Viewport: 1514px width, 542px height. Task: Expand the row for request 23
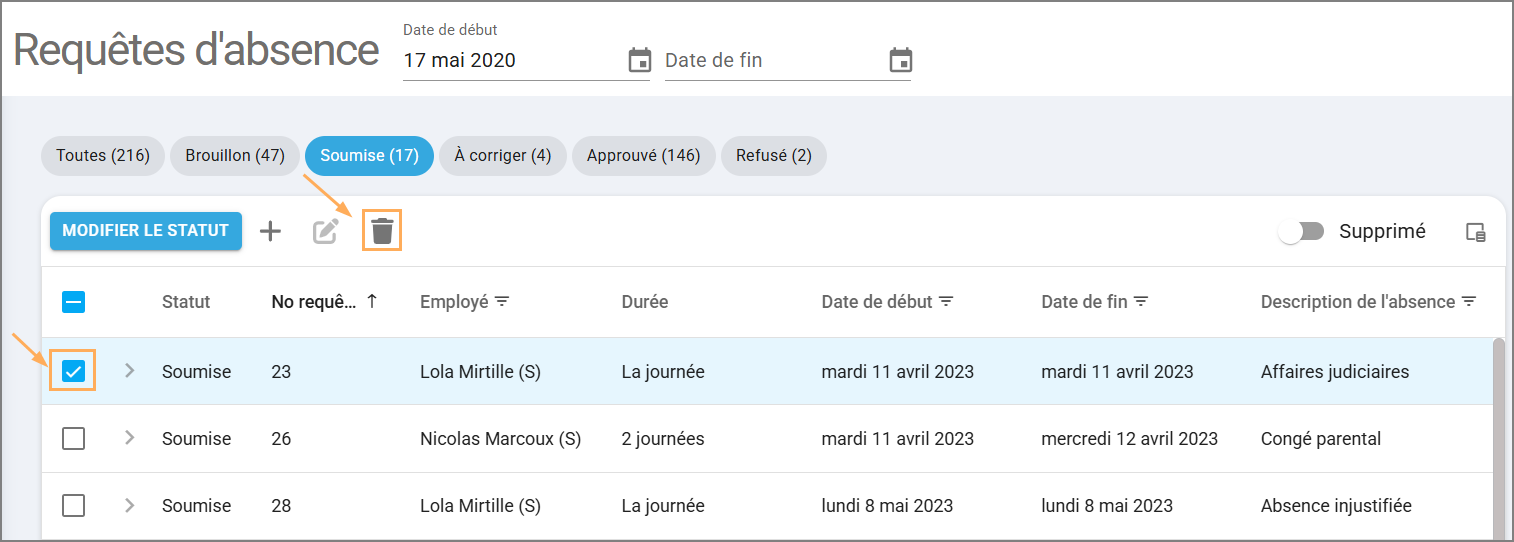[x=129, y=371]
